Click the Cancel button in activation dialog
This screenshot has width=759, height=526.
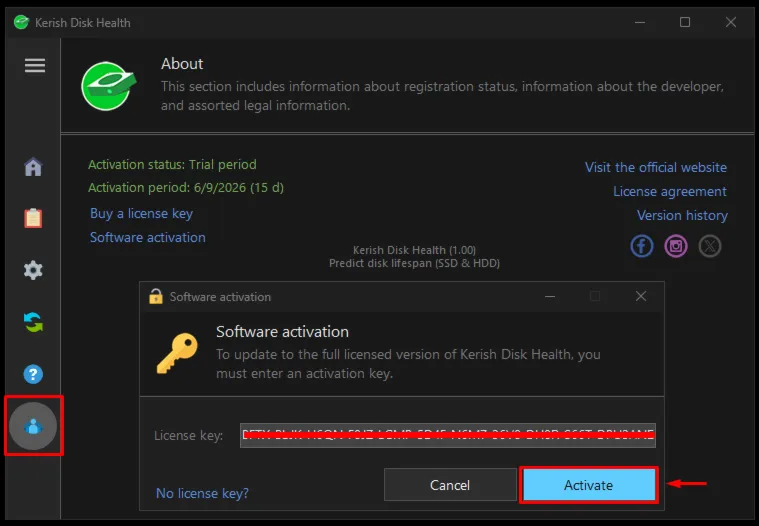tap(450, 485)
